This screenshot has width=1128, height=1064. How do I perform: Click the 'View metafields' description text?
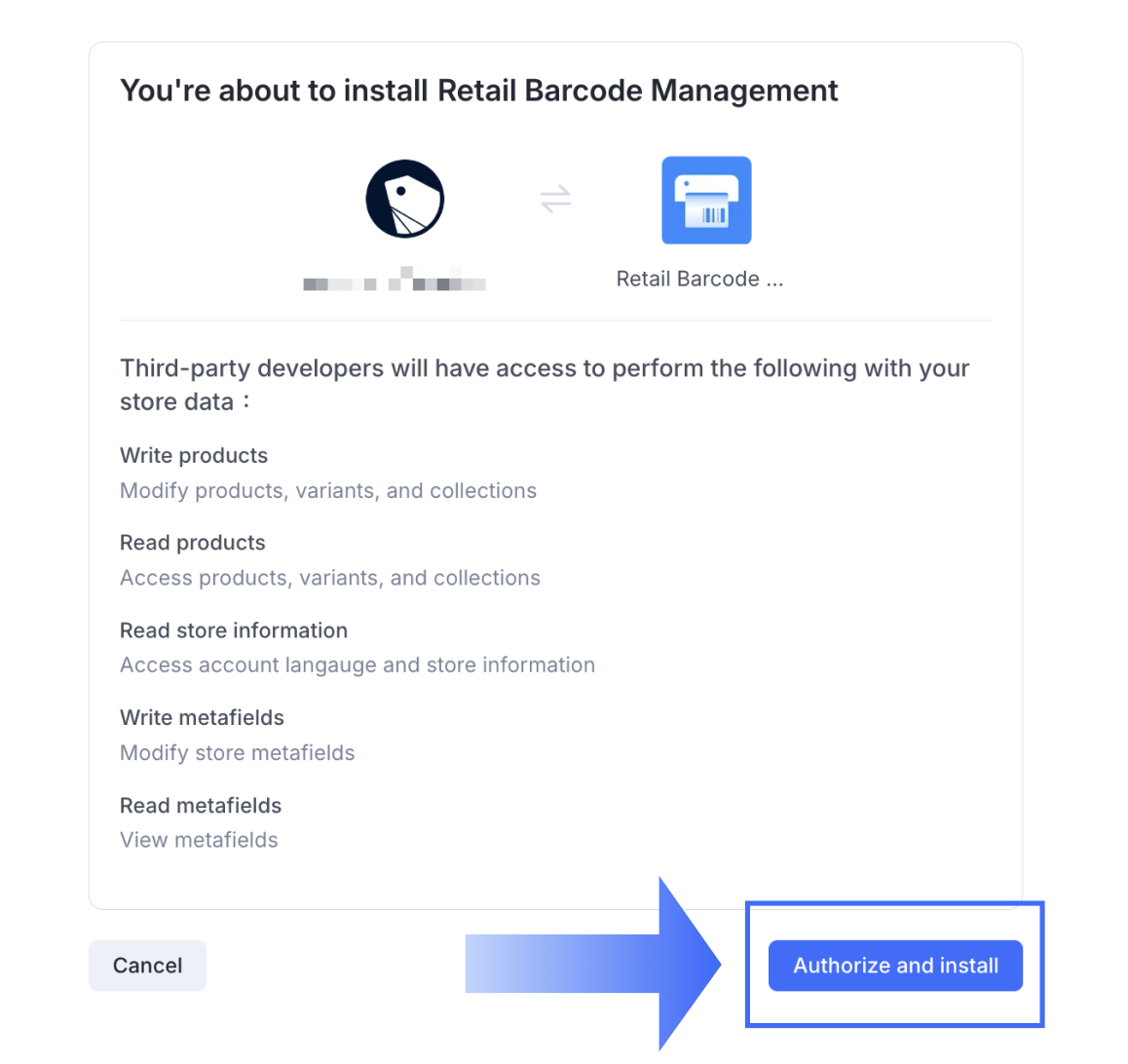point(199,840)
